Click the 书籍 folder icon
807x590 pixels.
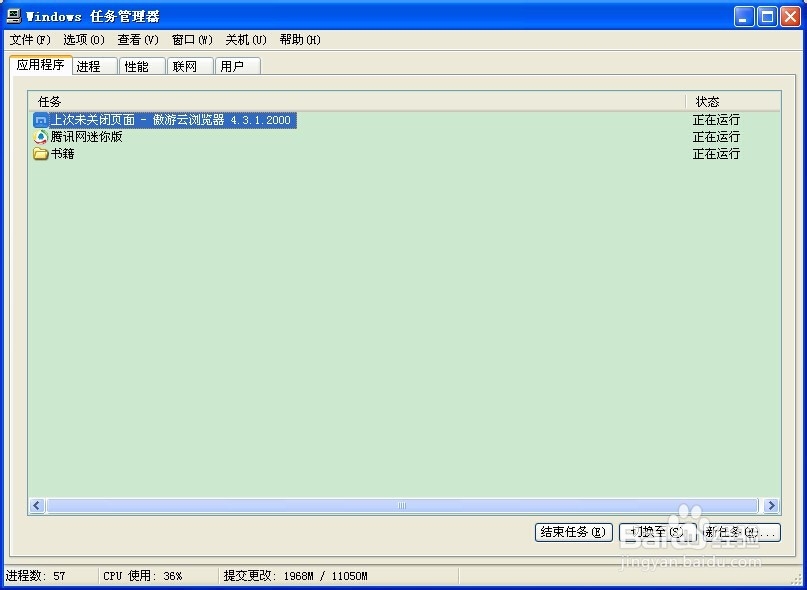[x=40, y=153]
